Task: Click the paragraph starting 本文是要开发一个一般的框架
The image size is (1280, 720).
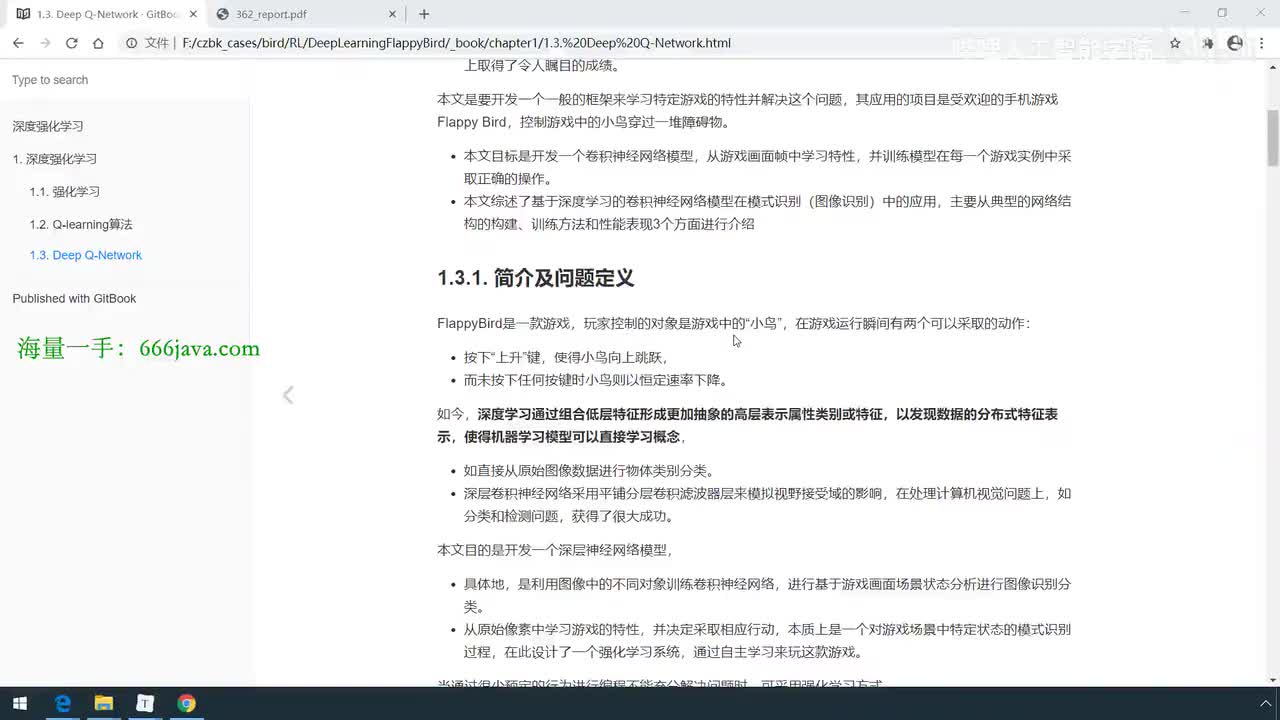Action: pos(747,110)
